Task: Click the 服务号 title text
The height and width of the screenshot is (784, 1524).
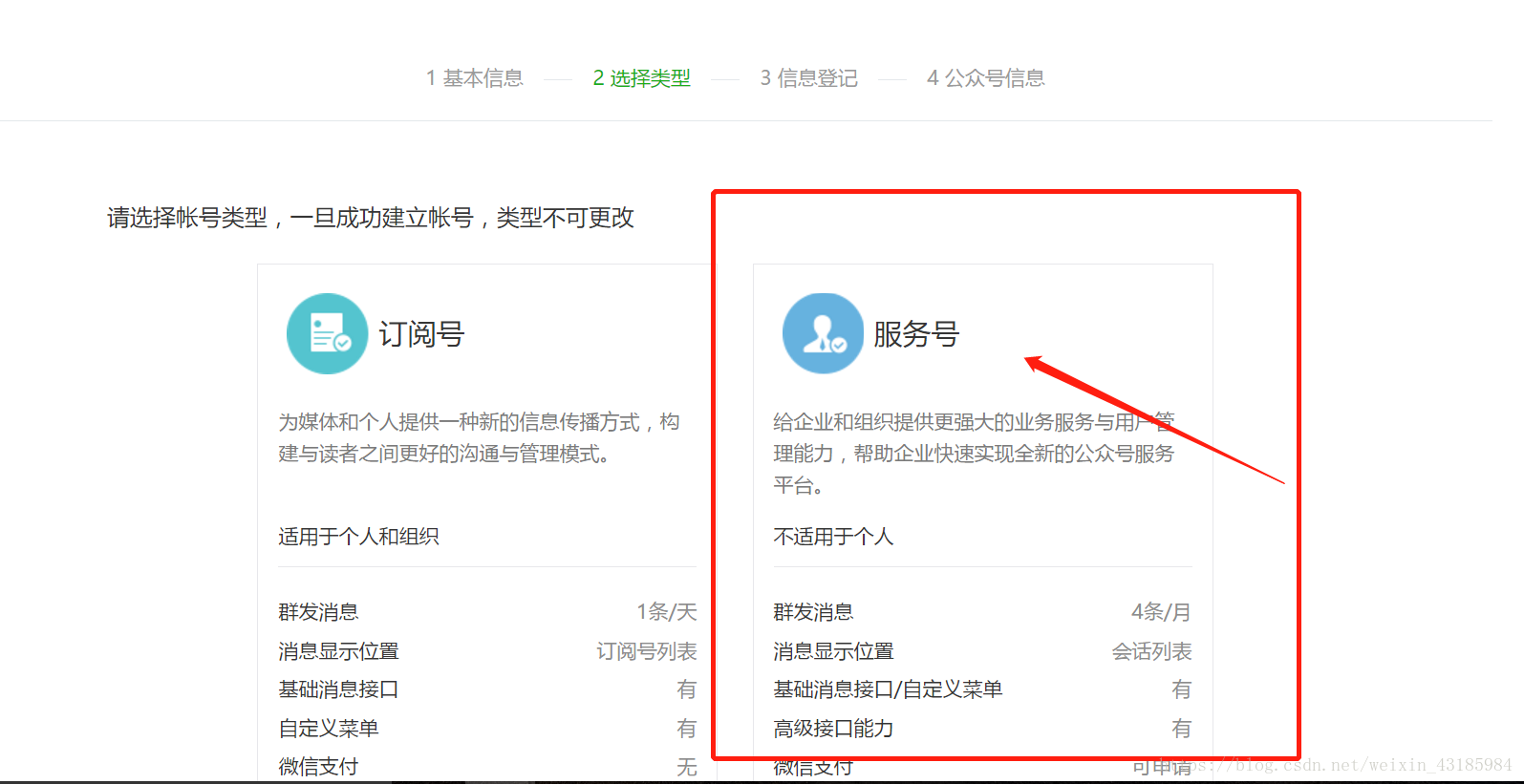Action: pos(915,334)
